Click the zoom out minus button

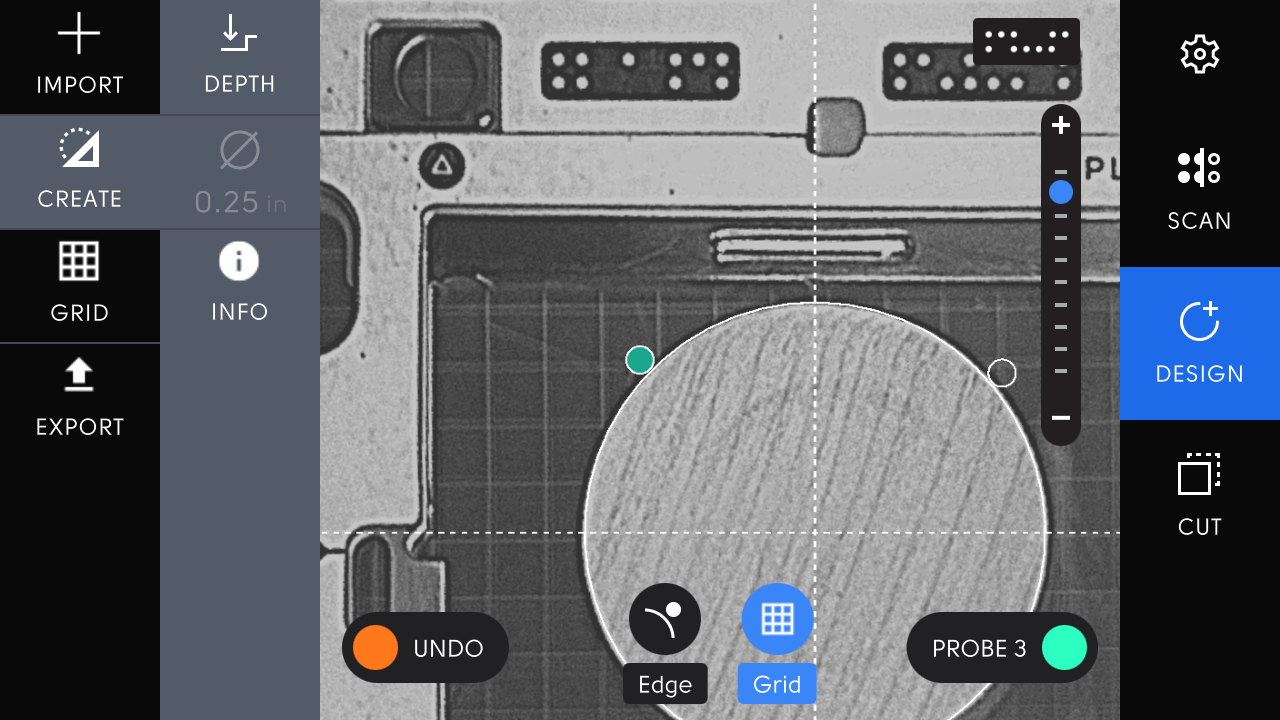(1061, 418)
